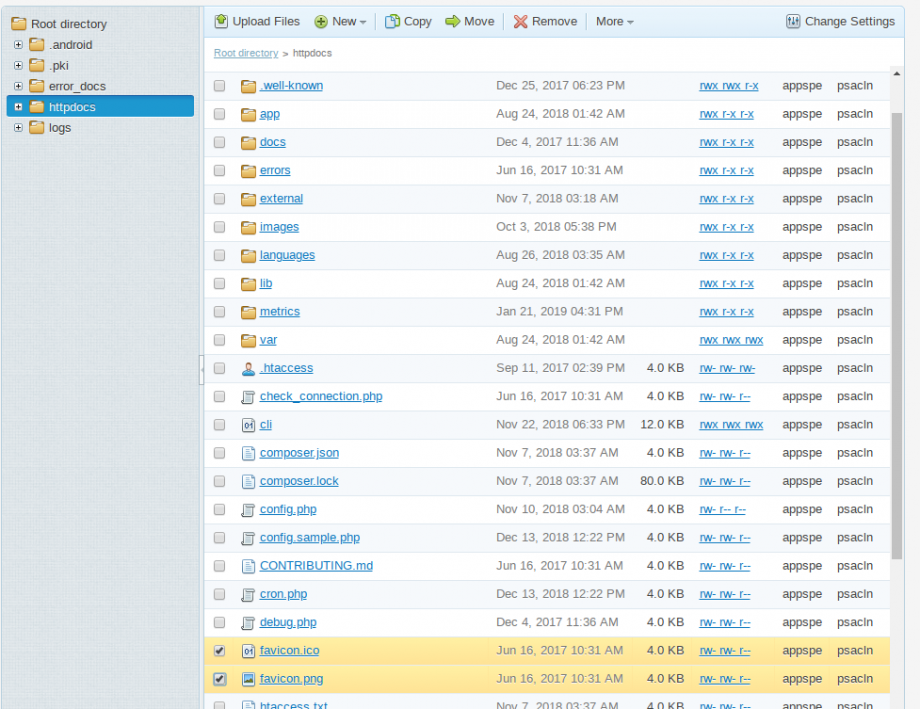Click the Change Settings sliders icon
The image size is (920, 709).
[x=793, y=21]
